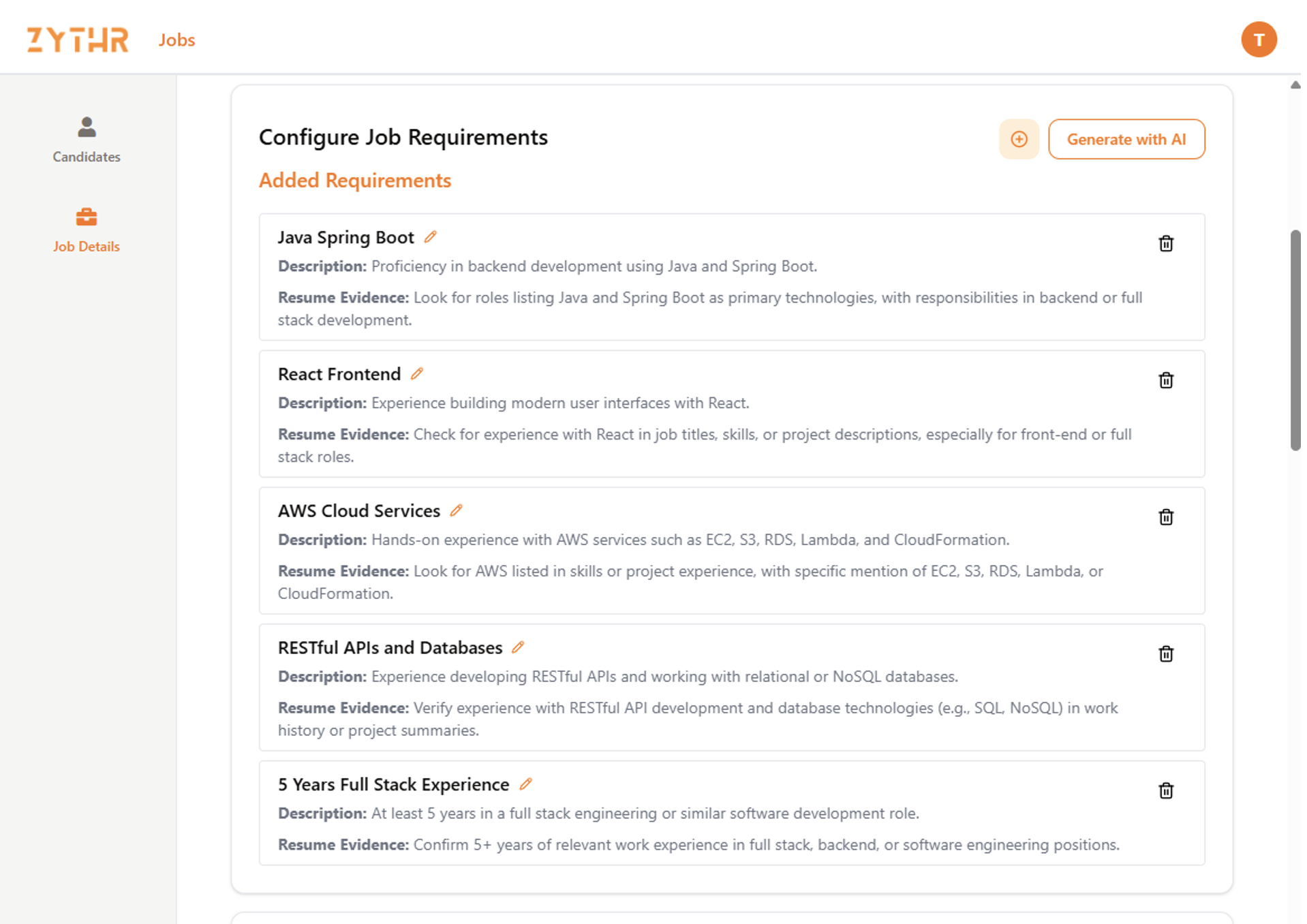Open the Candidates sidebar section
The height and width of the screenshot is (924, 1307).
pyautogui.click(x=87, y=140)
